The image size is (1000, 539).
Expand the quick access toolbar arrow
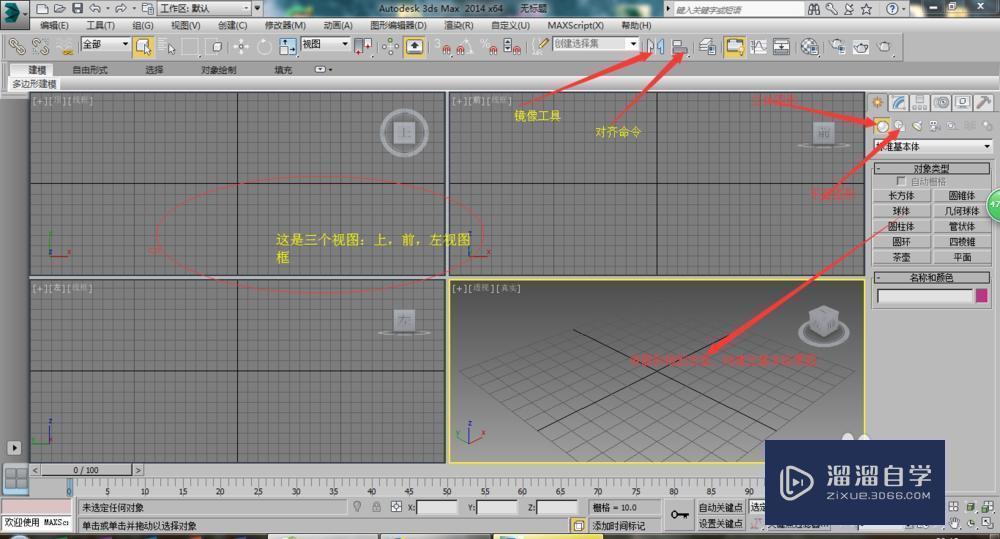click(x=258, y=8)
